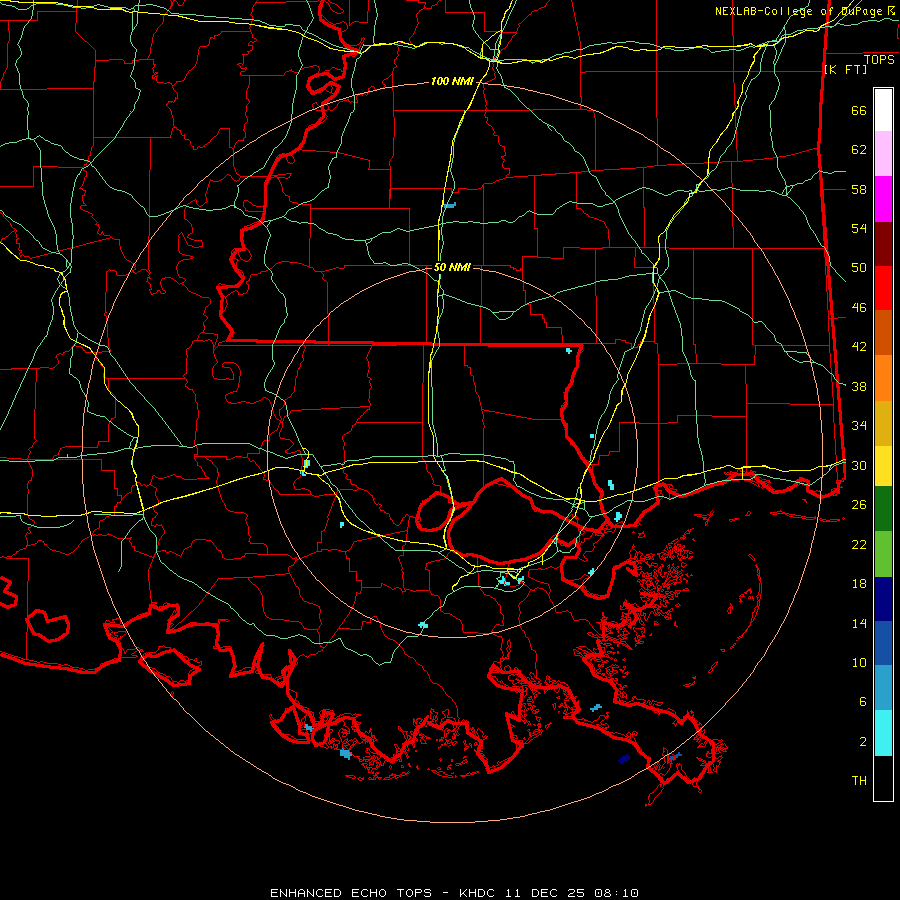
Task: Click the 50 value on the scale
Action: (859, 268)
